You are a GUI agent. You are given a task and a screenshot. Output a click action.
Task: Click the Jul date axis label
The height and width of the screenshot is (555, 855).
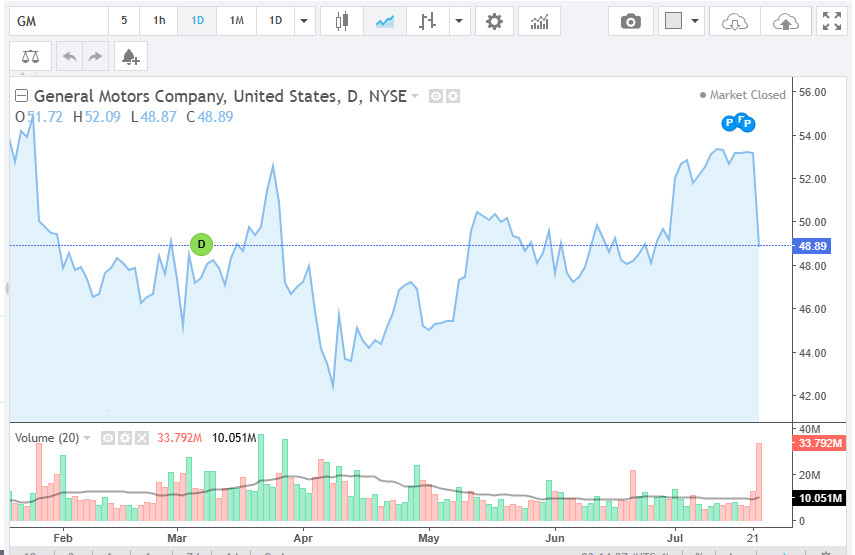(675, 538)
